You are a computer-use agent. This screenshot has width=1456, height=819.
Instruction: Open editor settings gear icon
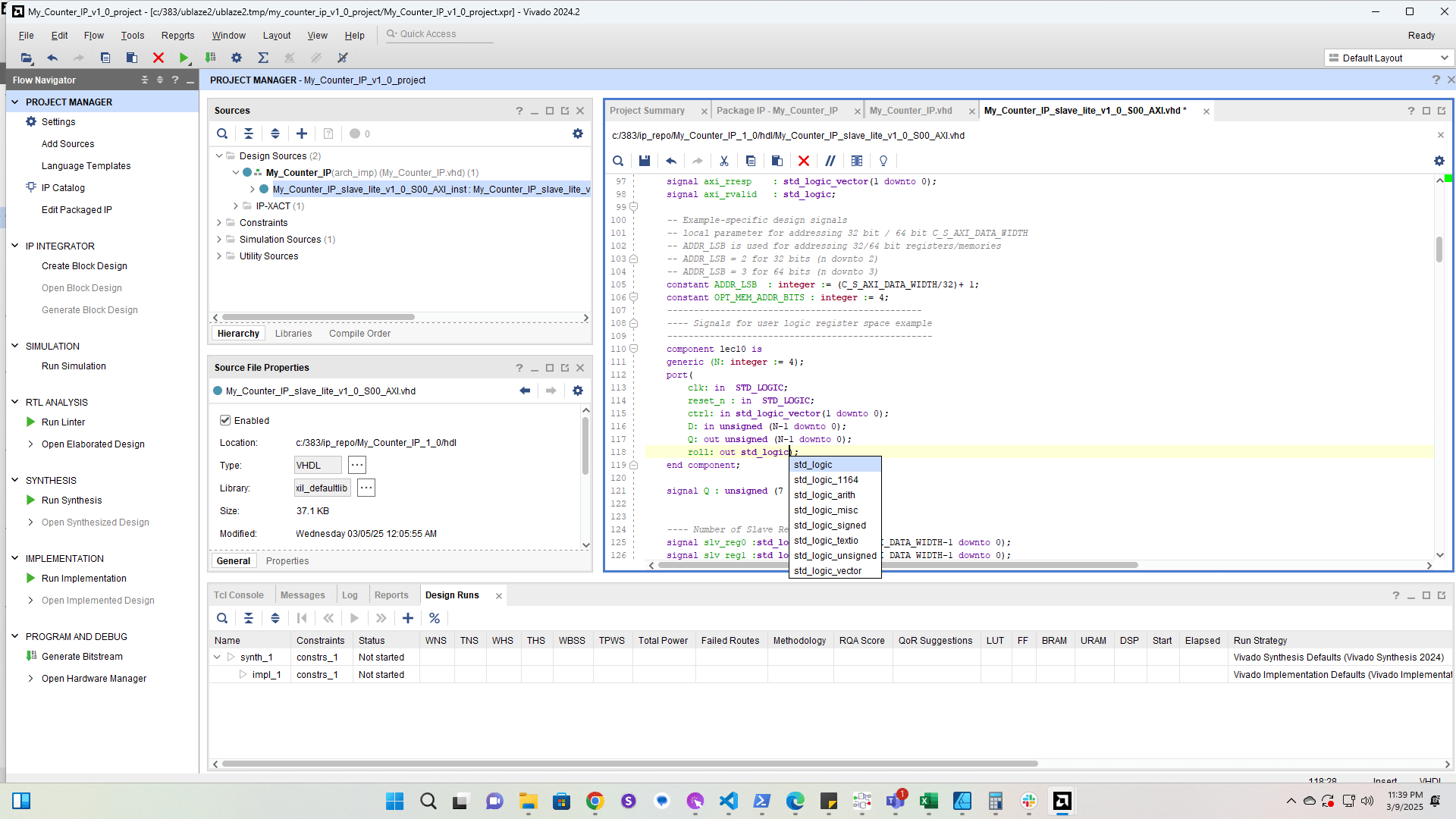point(1439,161)
